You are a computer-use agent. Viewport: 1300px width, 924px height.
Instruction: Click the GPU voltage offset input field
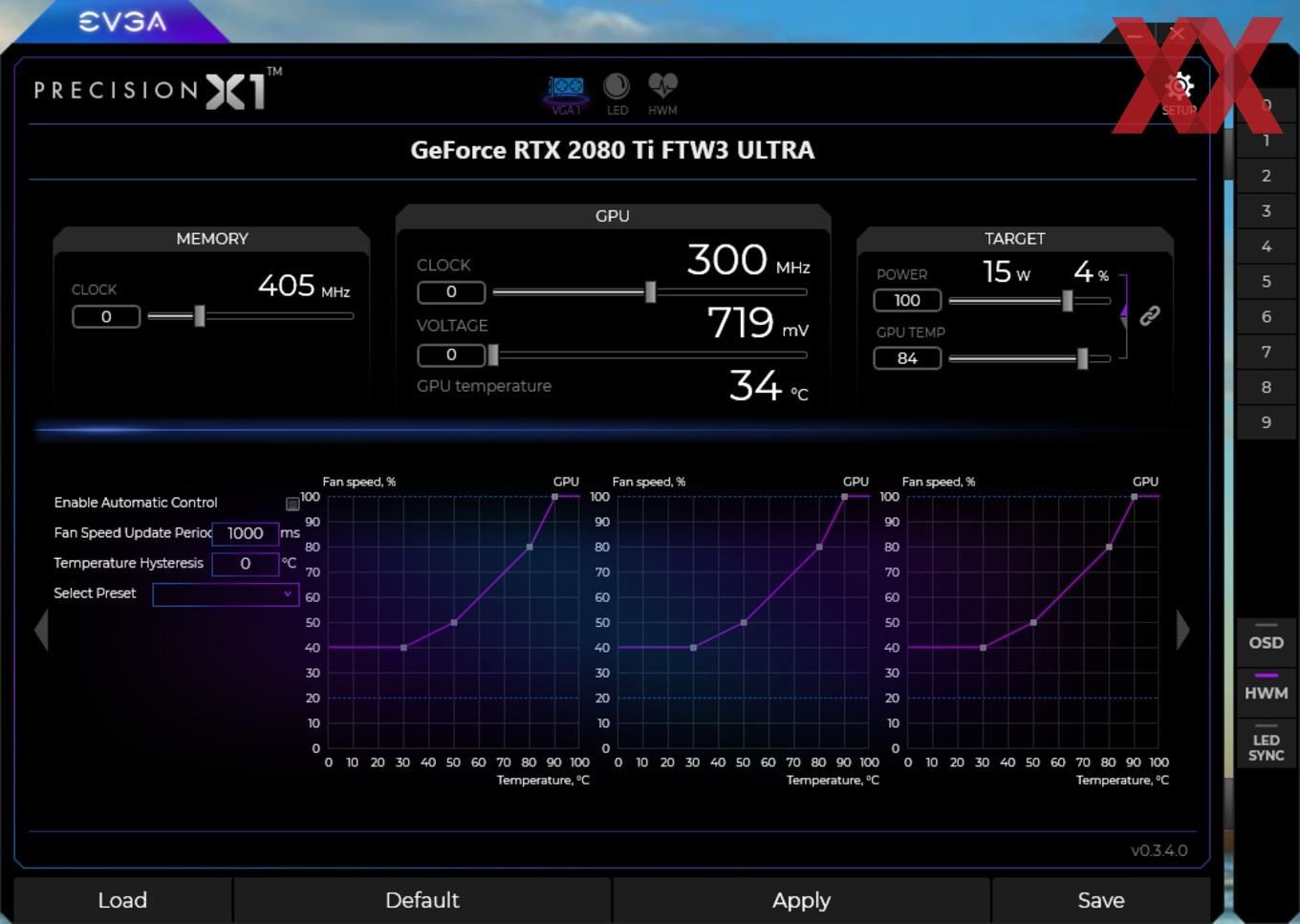[451, 355]
